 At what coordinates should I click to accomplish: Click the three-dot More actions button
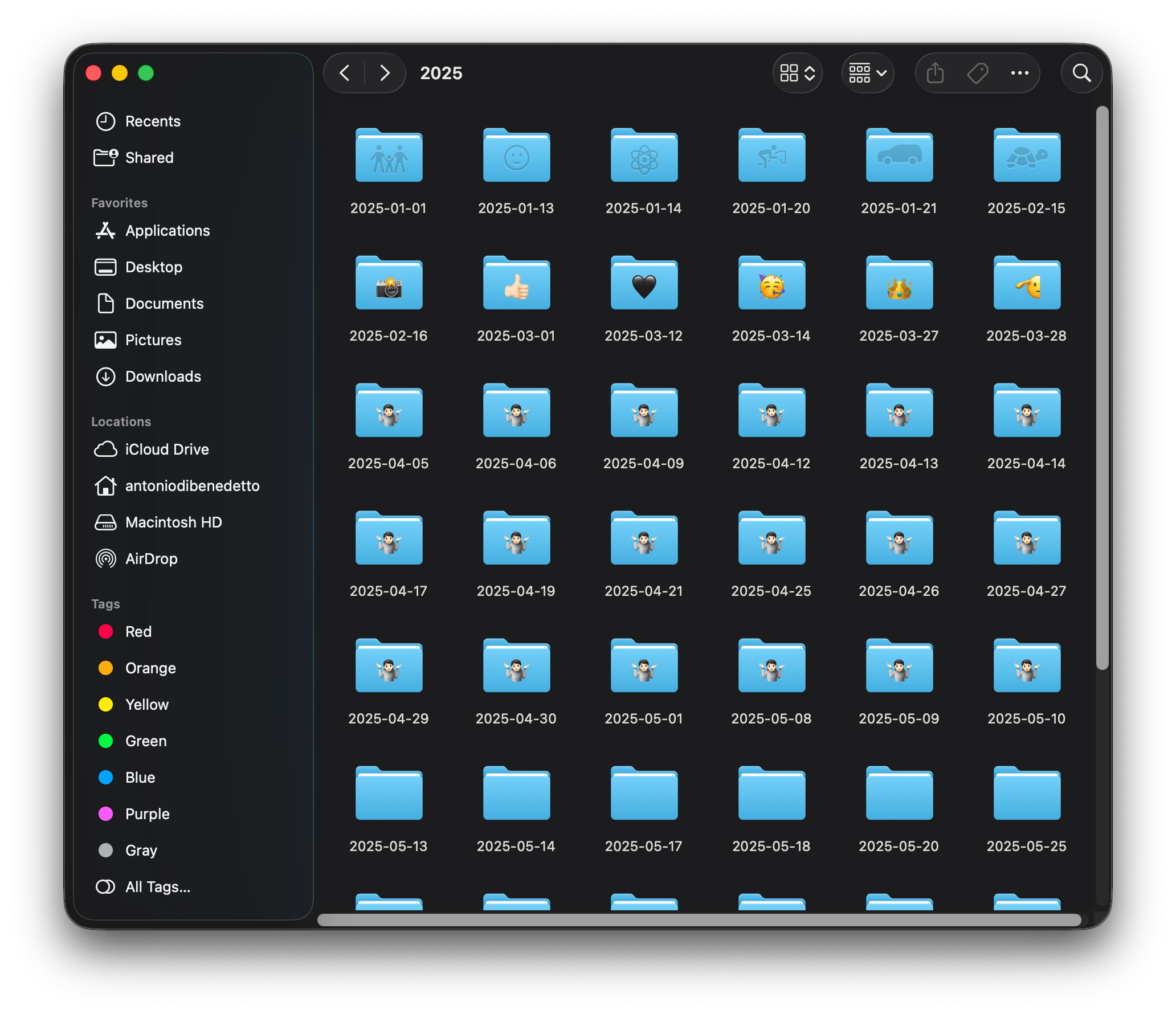click(1019, 73)
